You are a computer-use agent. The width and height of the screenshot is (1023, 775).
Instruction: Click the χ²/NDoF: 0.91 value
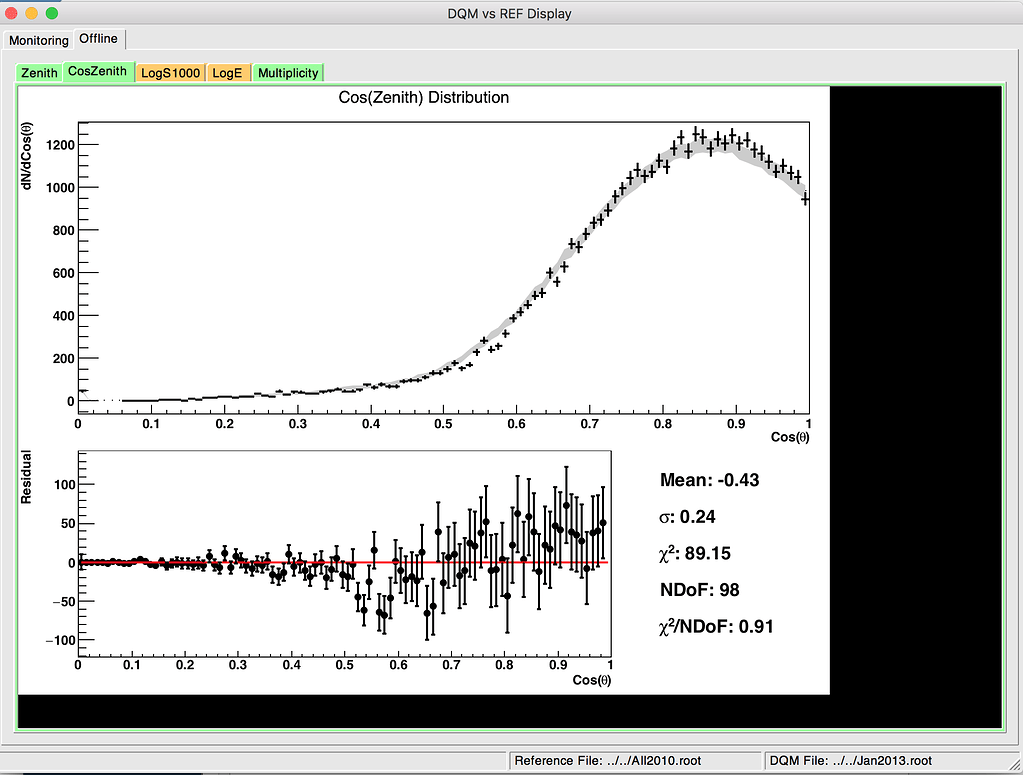pyautogui.click(x=716, y=626)
